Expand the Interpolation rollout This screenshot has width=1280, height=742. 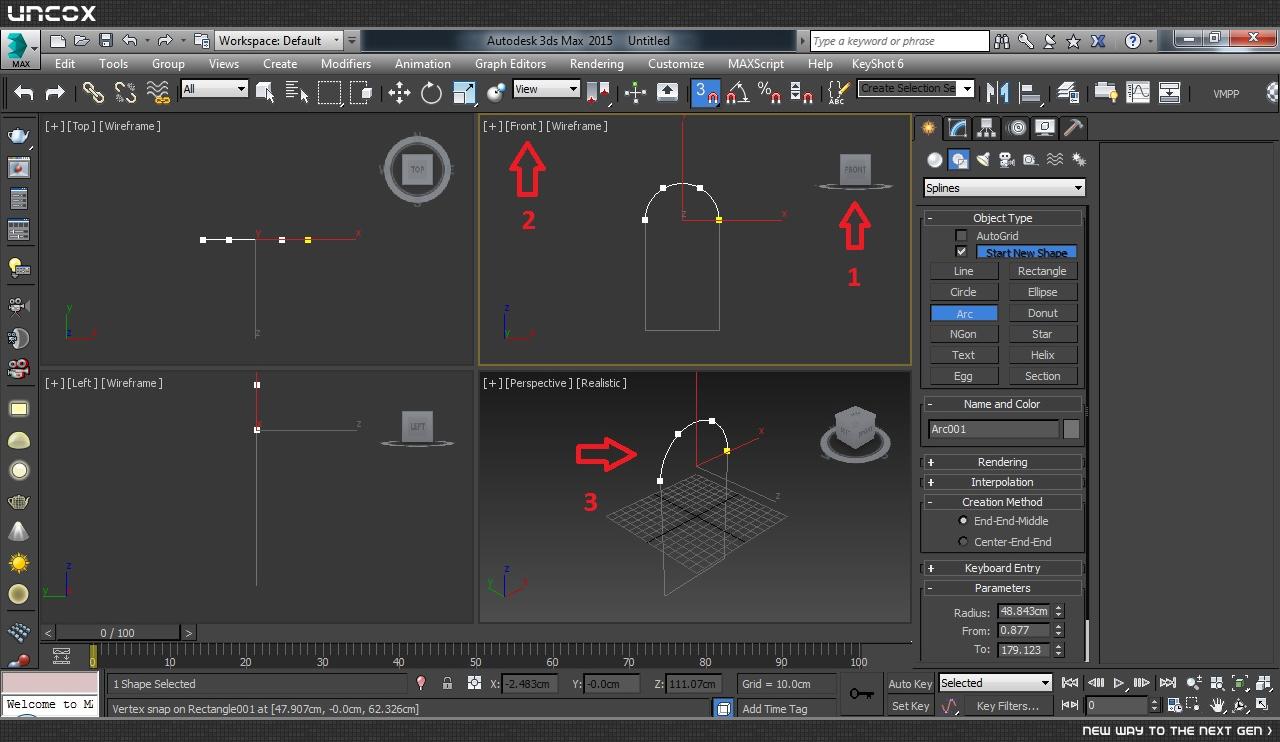[x=1002, y=482]
